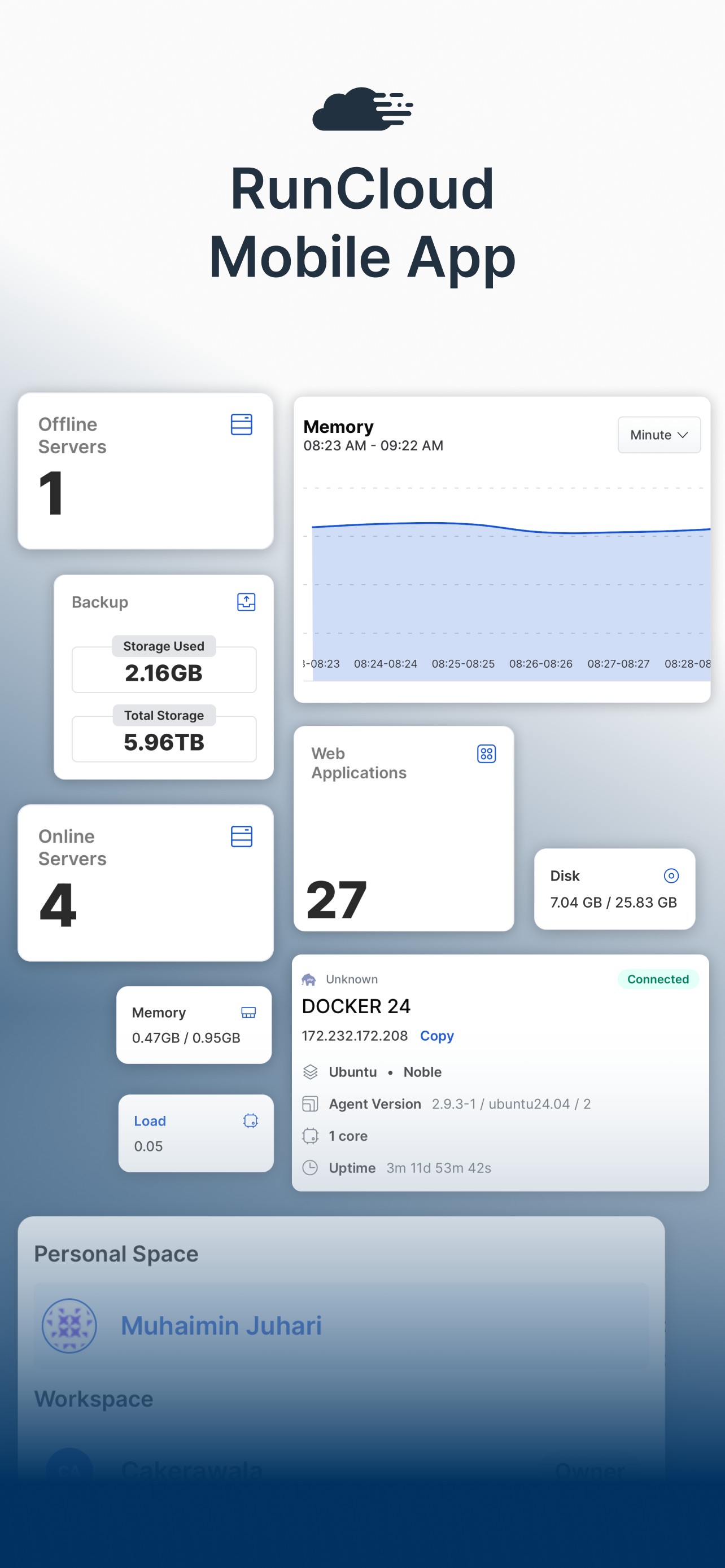Click the core chip icon beside 1 core

(311, 1136)
